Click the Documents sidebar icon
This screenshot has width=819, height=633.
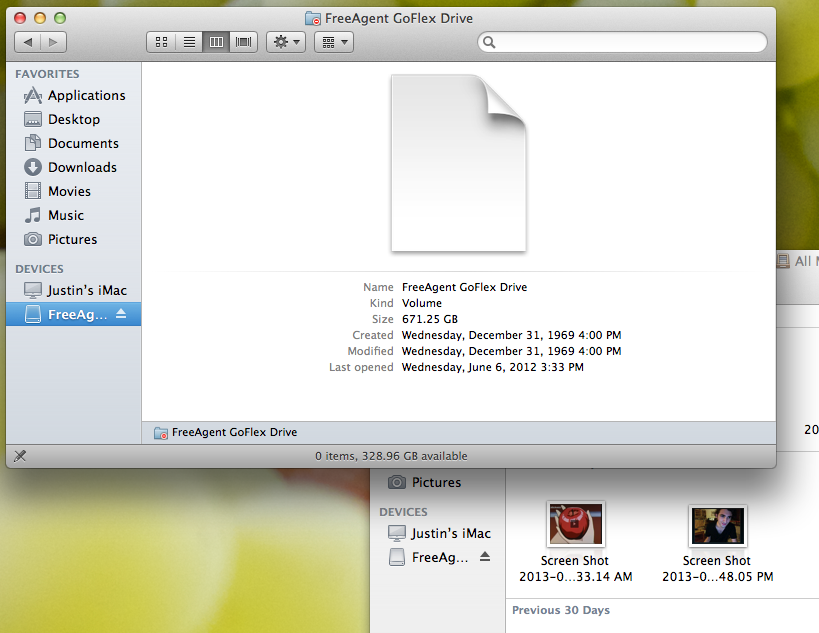(x=33, y=143)
